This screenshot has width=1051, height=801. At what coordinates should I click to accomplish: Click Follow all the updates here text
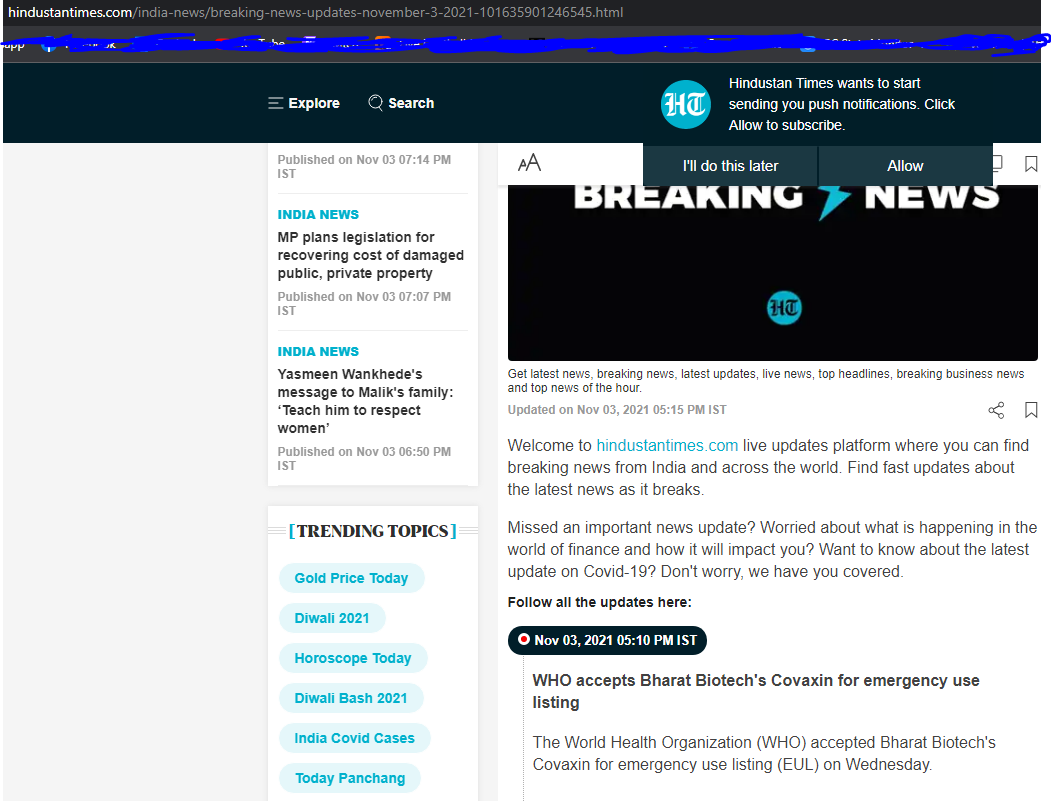pyautogui.click(x=599, y=602)
